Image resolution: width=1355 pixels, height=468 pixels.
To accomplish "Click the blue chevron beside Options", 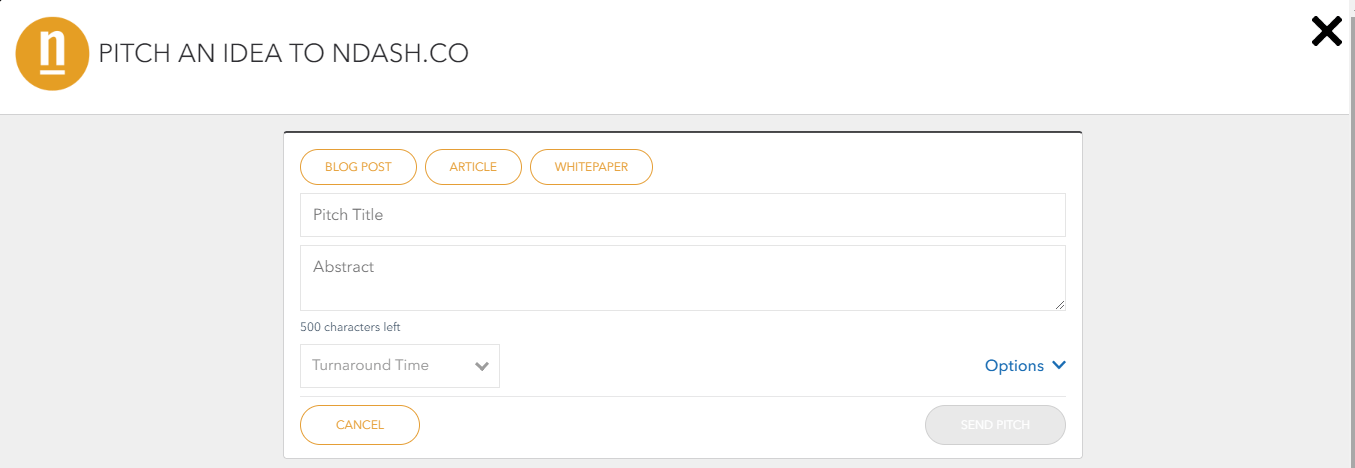I will [x=1059, y=366].
